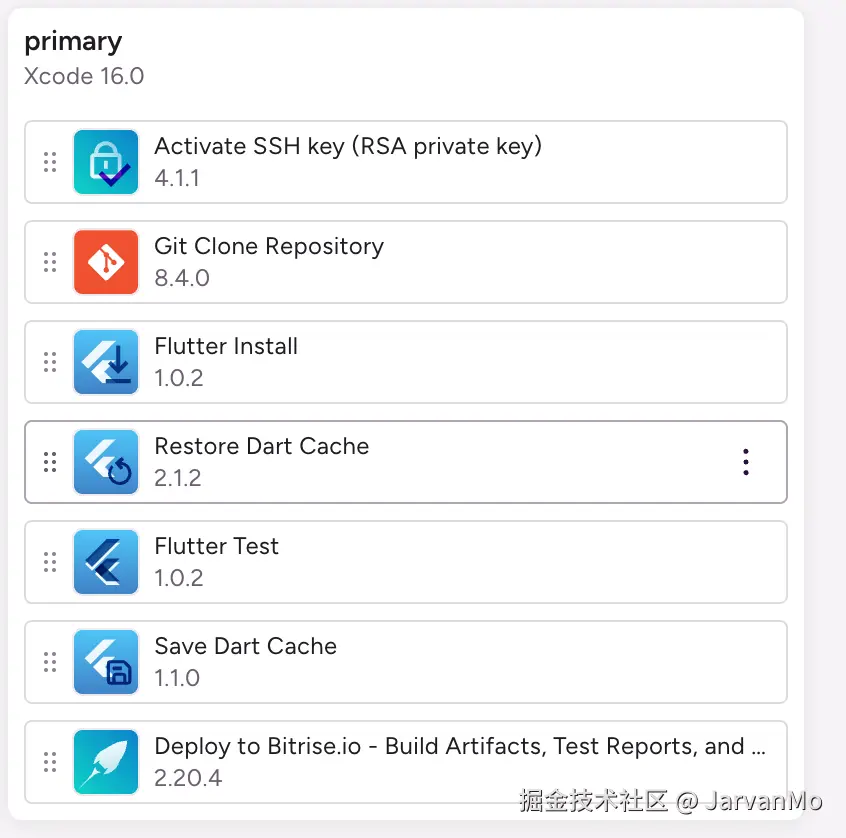Select the Git Clone Repository step title
The height and width of the screenshot is (838, 846).
(x=268, y=246)
